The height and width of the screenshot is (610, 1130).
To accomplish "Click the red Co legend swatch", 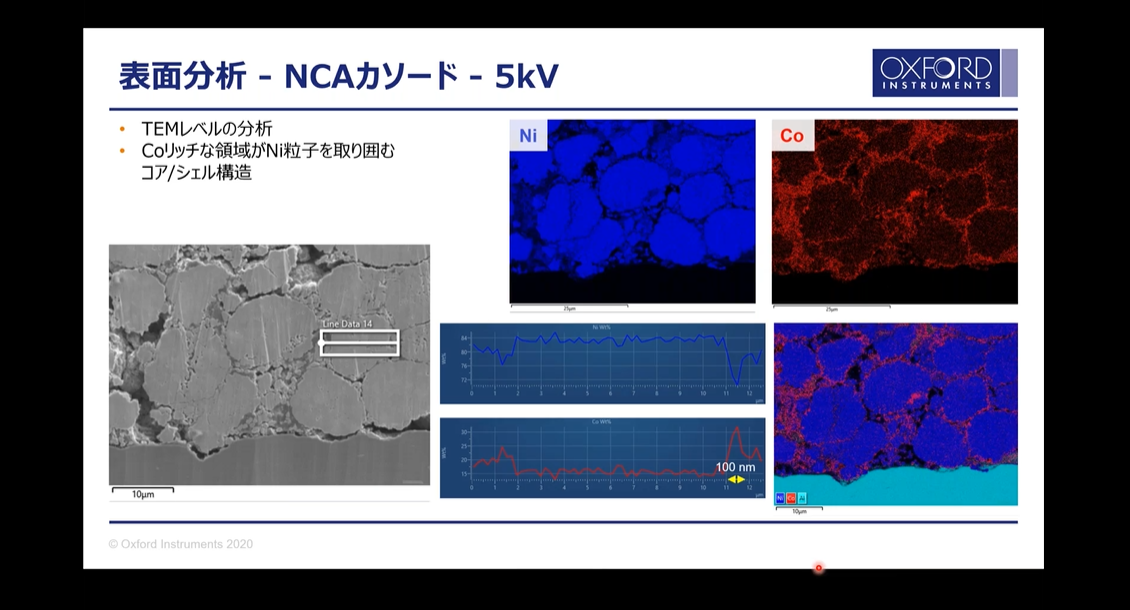I will 791,497.
